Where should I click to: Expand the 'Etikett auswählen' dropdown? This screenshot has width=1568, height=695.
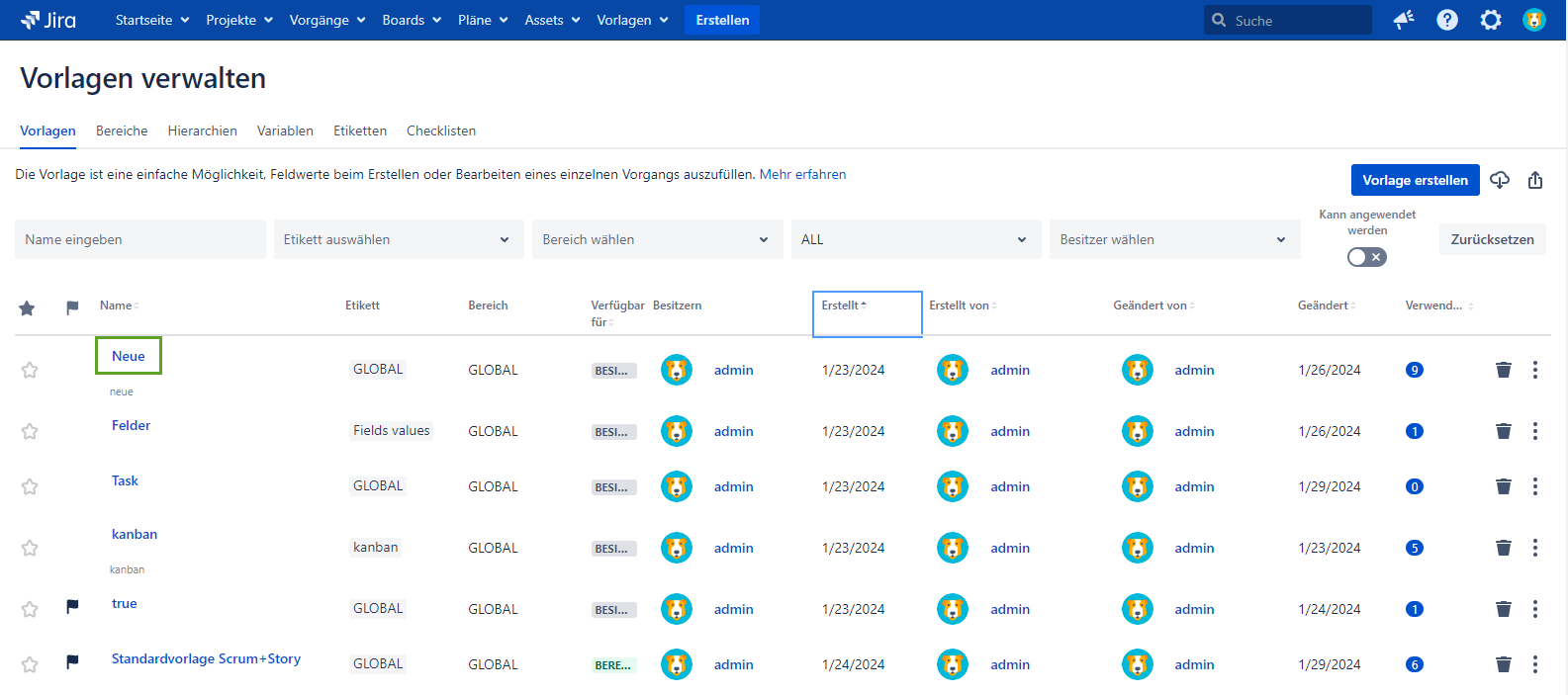[x=398, y=239]
